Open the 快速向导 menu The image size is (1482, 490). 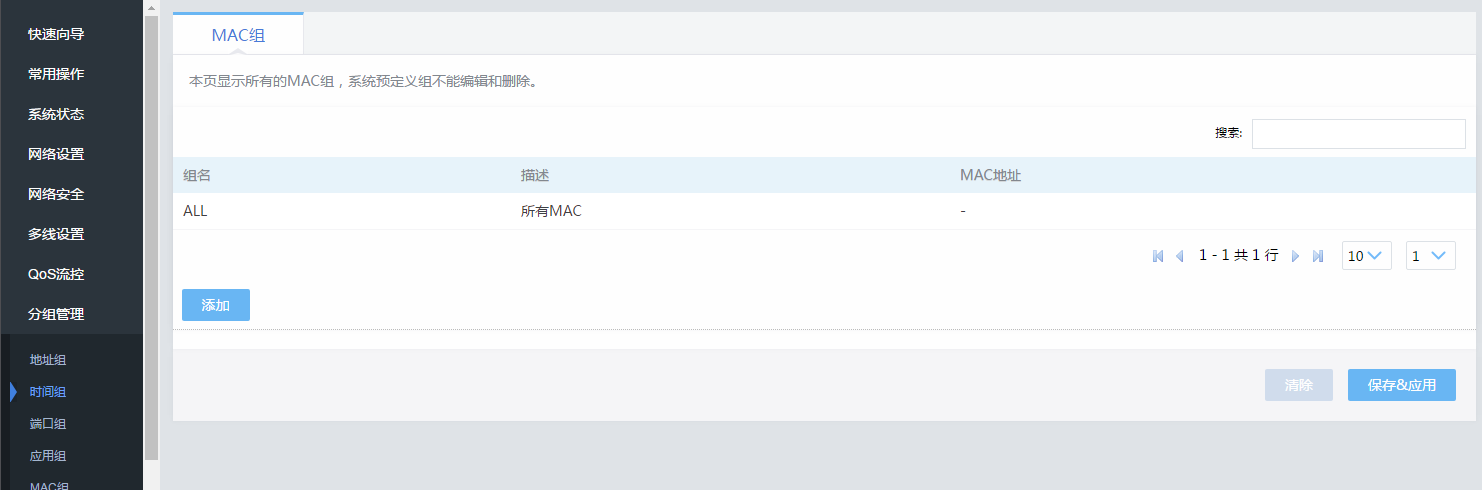[x=56, y=34]
